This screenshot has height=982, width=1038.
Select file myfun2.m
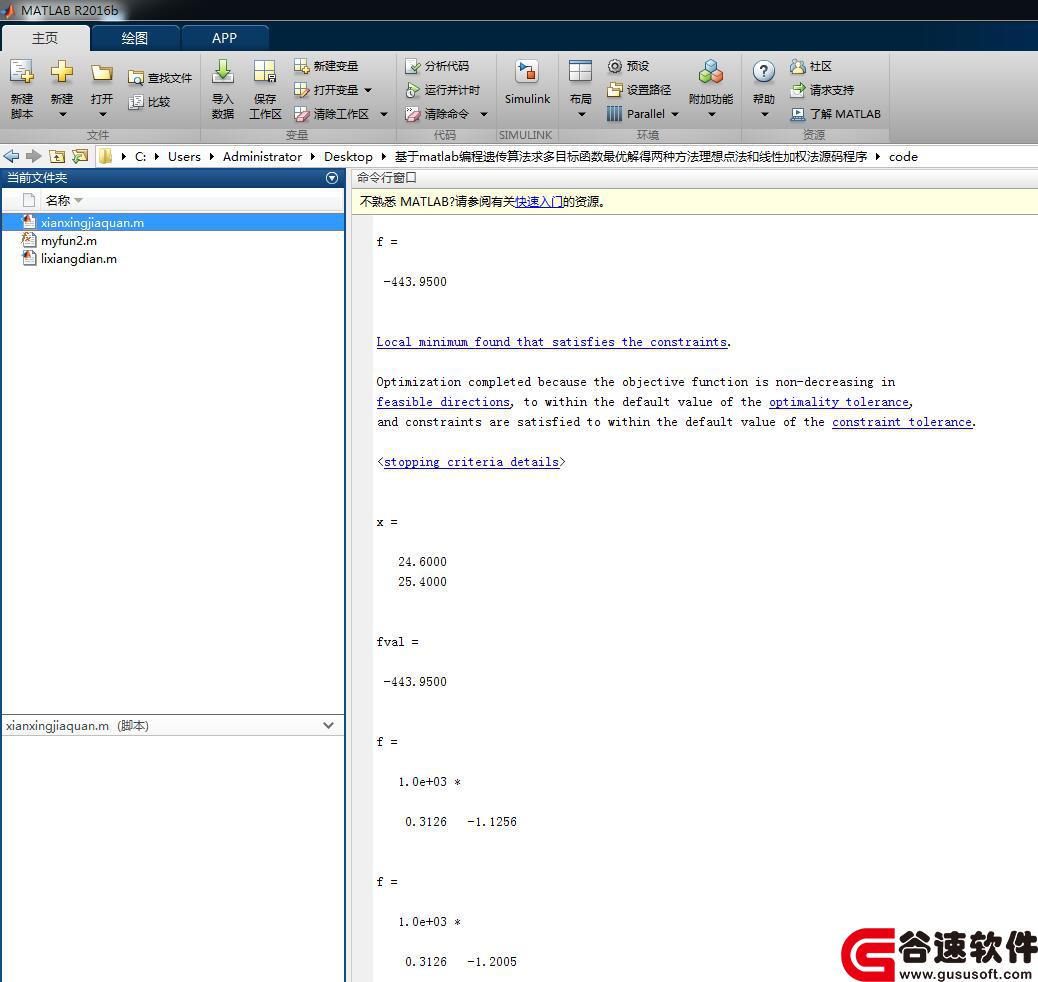click(173, 240)
